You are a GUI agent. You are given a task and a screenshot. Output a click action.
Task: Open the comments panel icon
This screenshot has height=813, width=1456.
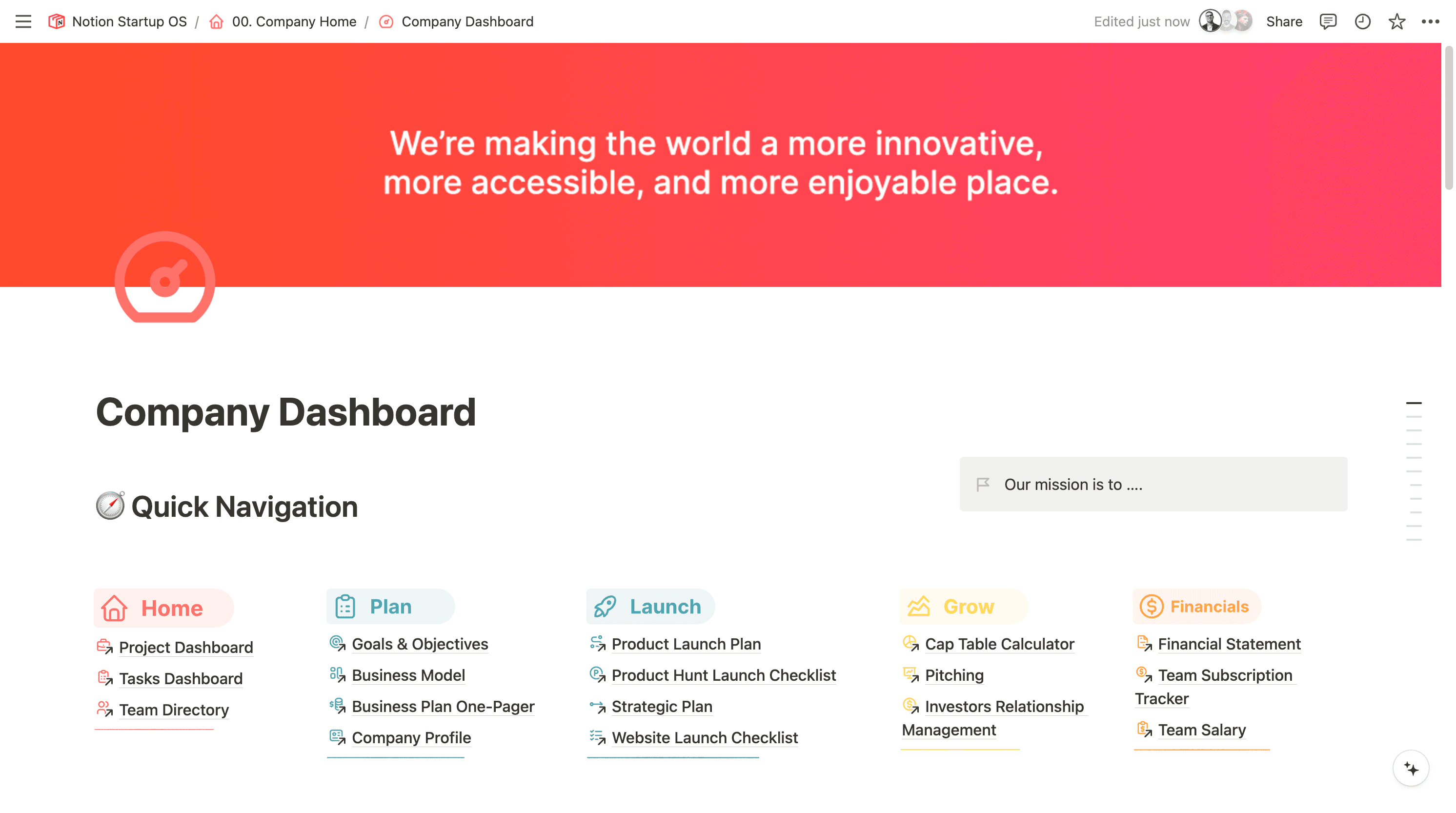click(1329, 21)
